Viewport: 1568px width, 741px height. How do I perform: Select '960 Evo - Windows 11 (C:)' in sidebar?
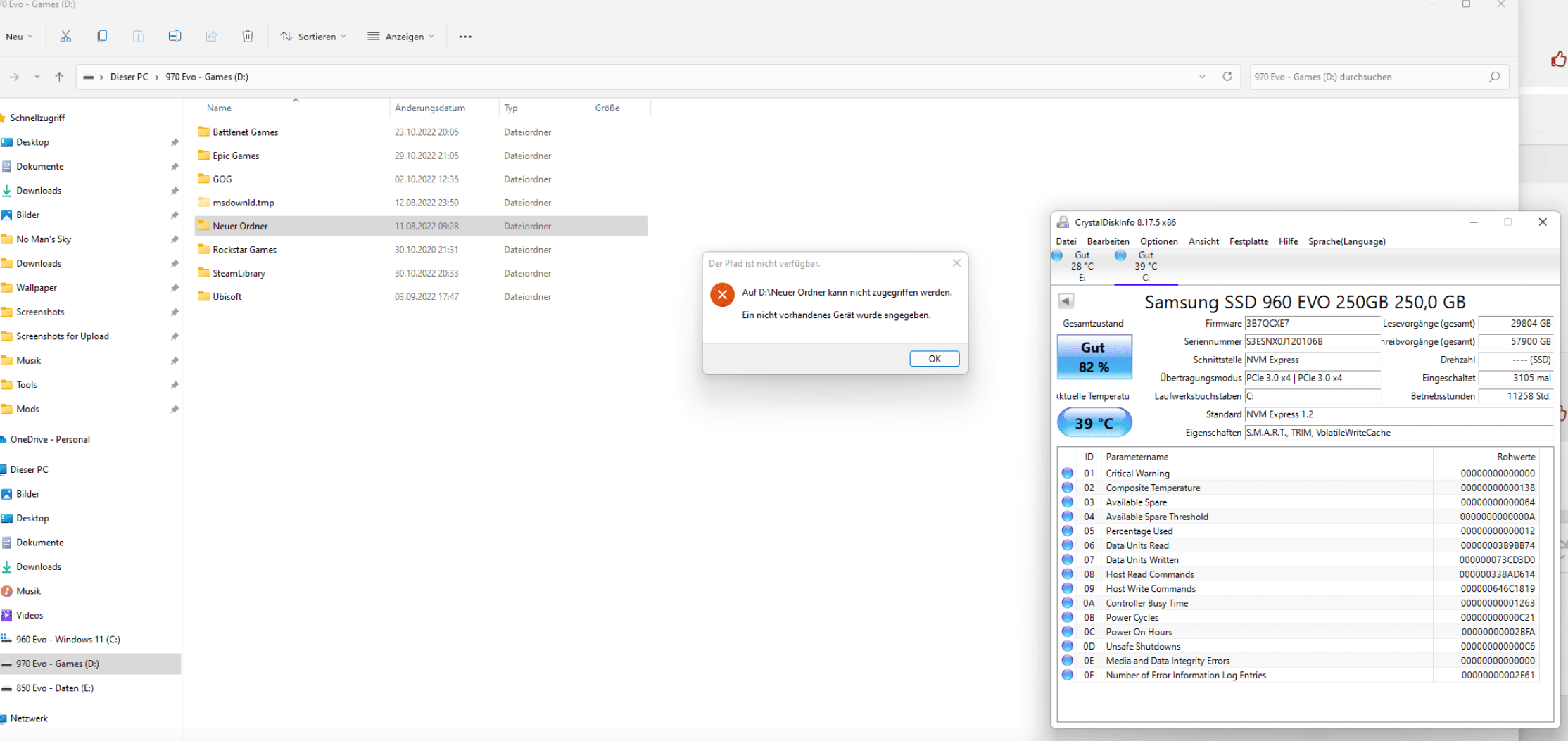point(68,640)
